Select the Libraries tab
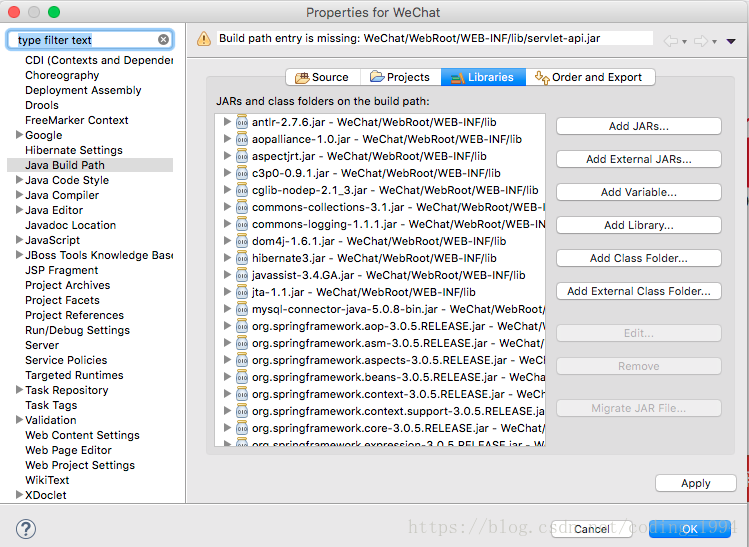749x547 pixels. (x=483, y=77)
